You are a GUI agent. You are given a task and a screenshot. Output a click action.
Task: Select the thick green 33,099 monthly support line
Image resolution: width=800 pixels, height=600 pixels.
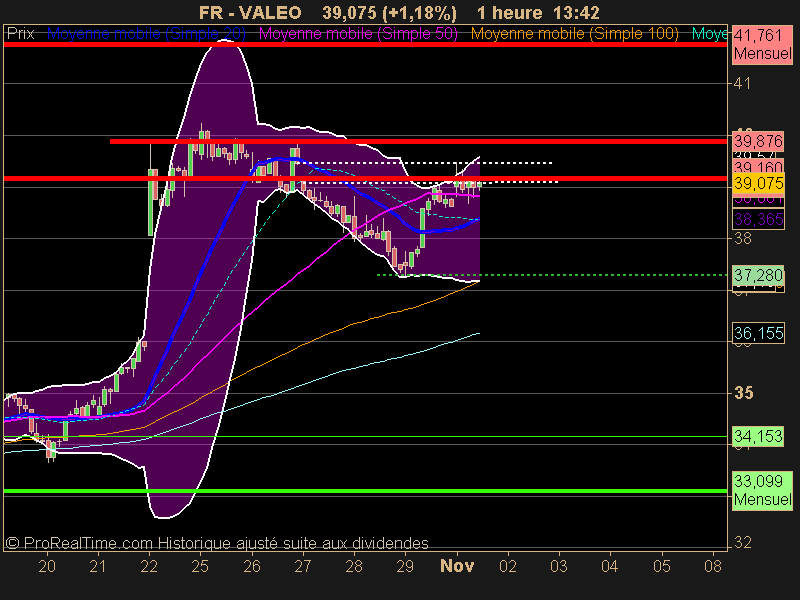point(365,491)
